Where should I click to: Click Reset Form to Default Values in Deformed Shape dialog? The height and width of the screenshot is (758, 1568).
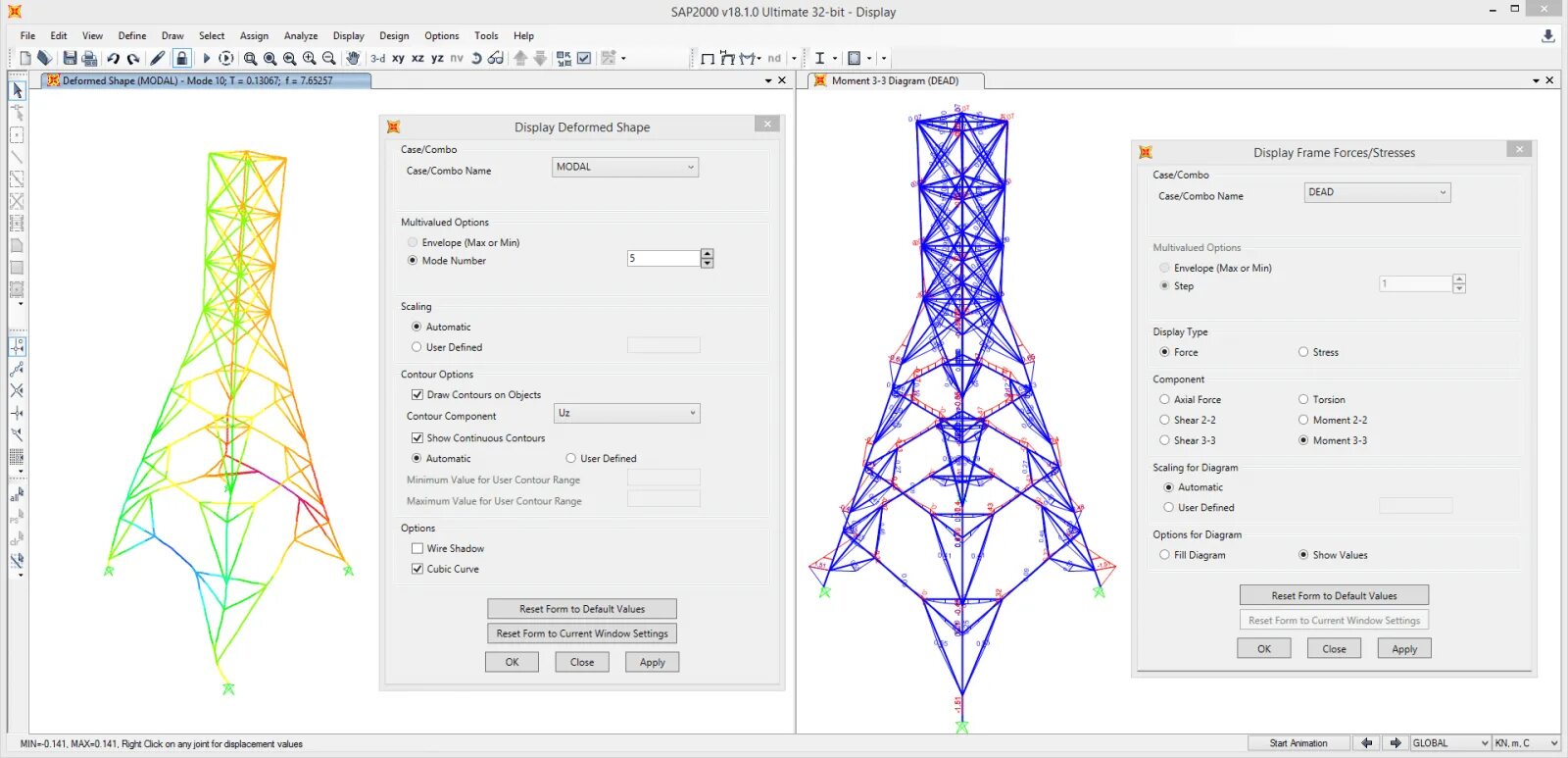[582, 609]
